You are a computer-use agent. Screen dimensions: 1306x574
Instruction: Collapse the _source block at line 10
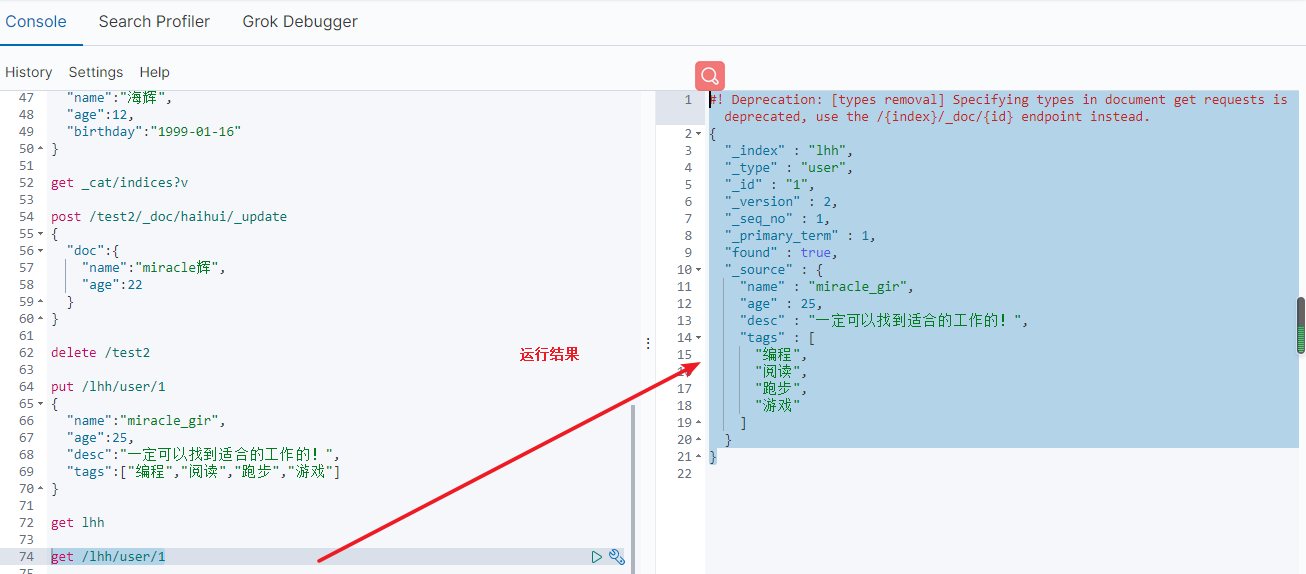[x=698, y=270]
